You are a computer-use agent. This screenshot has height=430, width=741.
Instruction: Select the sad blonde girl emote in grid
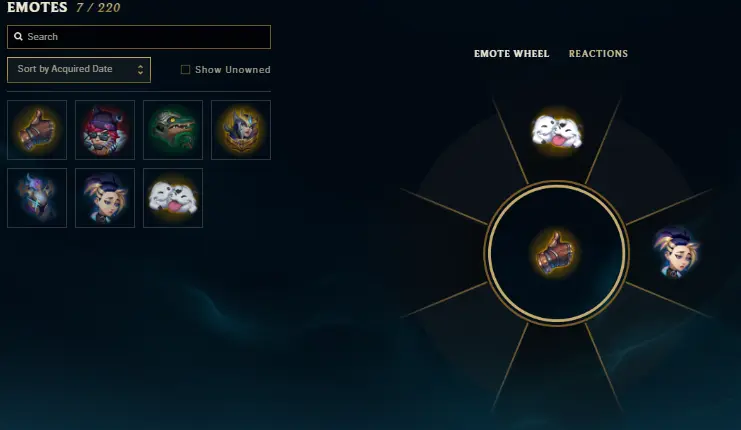(105, 198)
